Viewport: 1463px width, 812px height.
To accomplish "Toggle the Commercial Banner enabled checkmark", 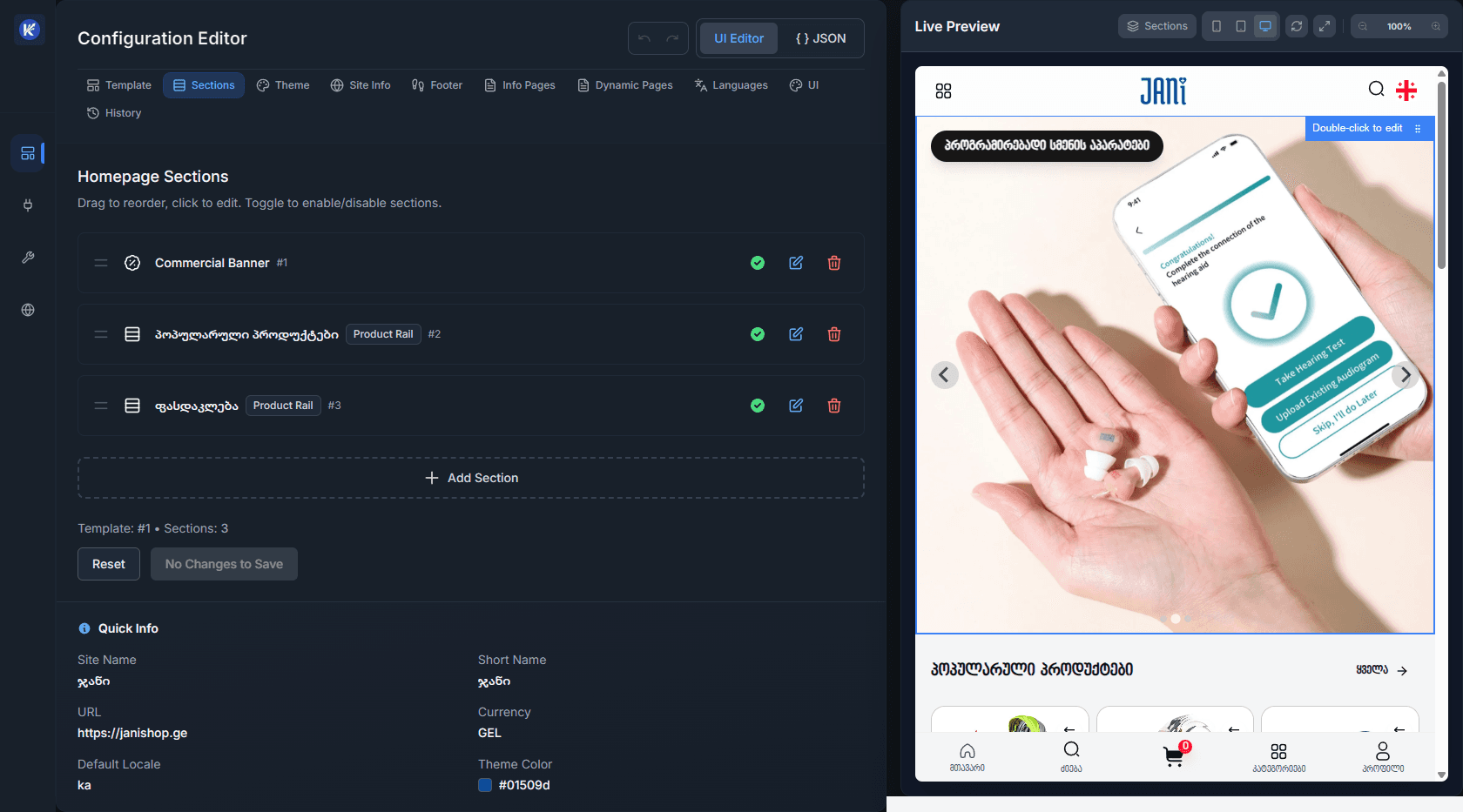I will (x=758, y=263).
